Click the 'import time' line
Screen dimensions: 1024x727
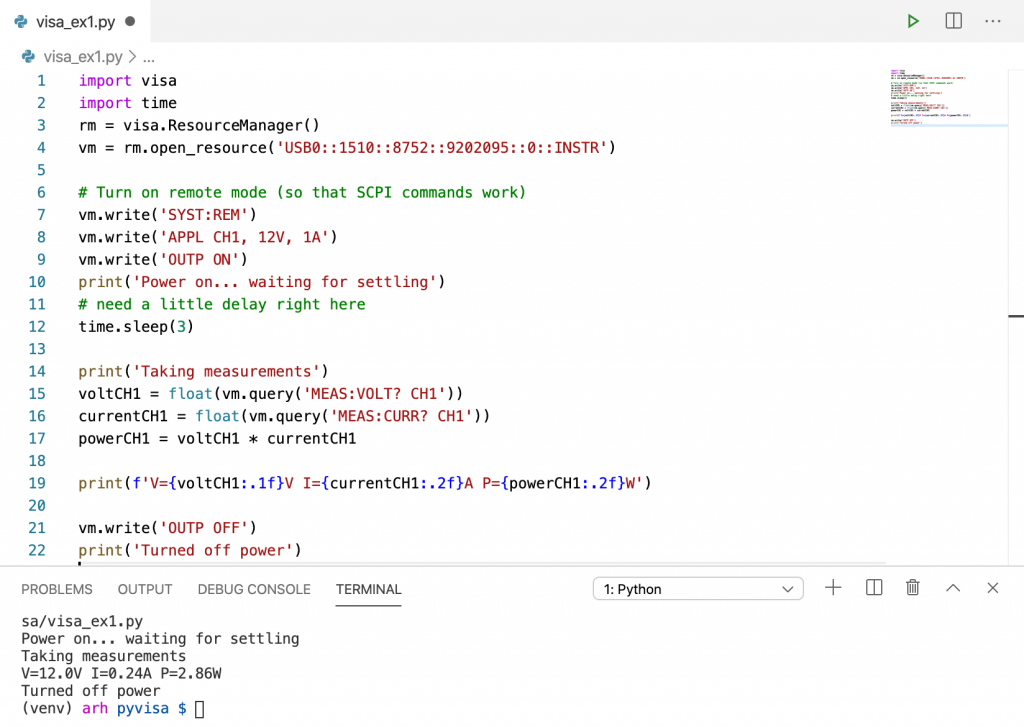click(x=128, y=103)
